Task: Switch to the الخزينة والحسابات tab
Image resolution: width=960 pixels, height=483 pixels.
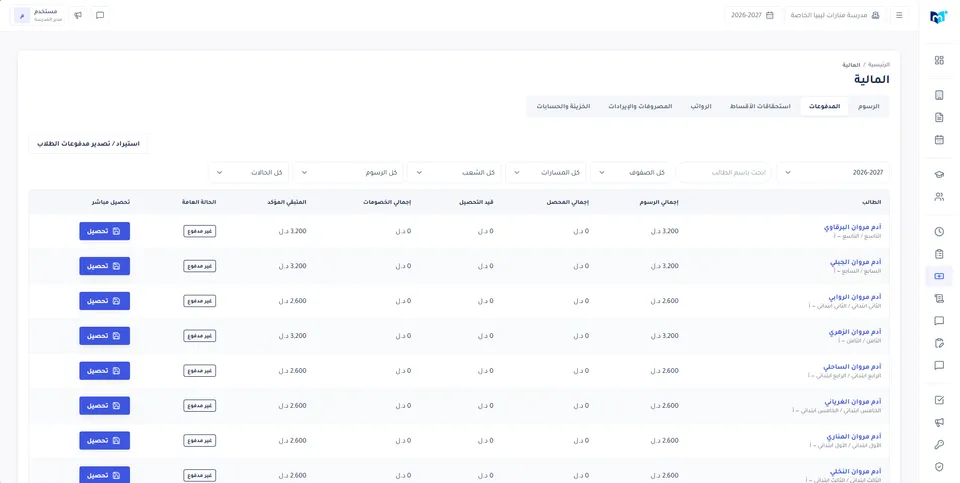Action: click(563, 107)
